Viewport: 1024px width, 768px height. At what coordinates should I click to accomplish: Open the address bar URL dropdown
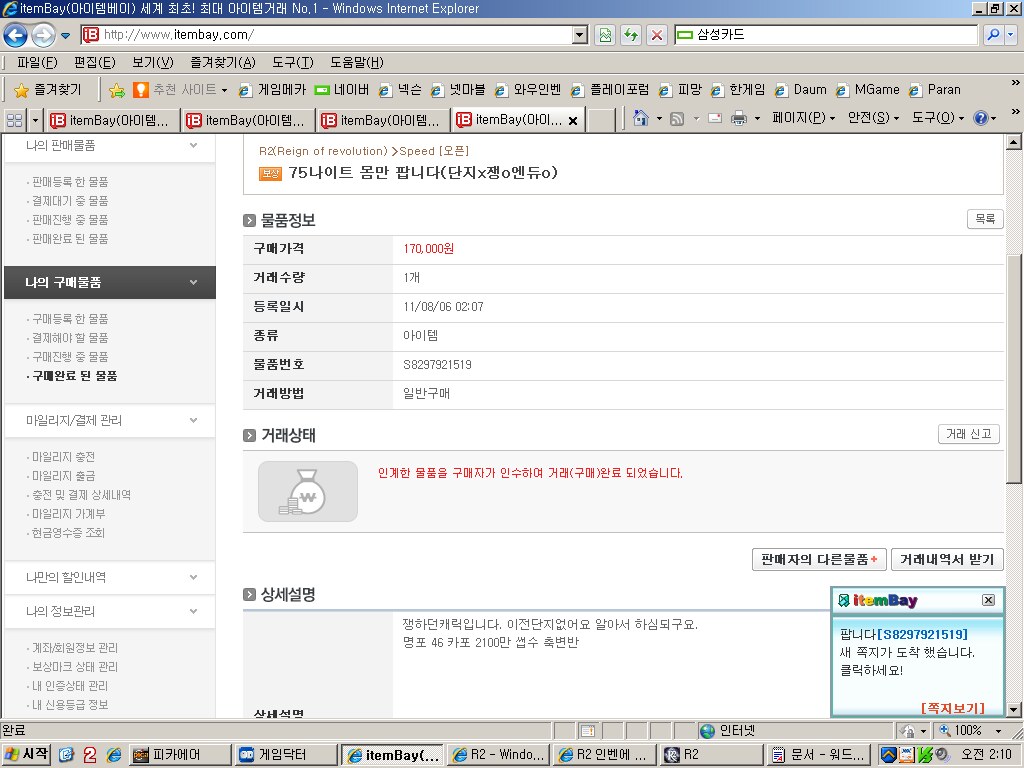click(580, 35)
